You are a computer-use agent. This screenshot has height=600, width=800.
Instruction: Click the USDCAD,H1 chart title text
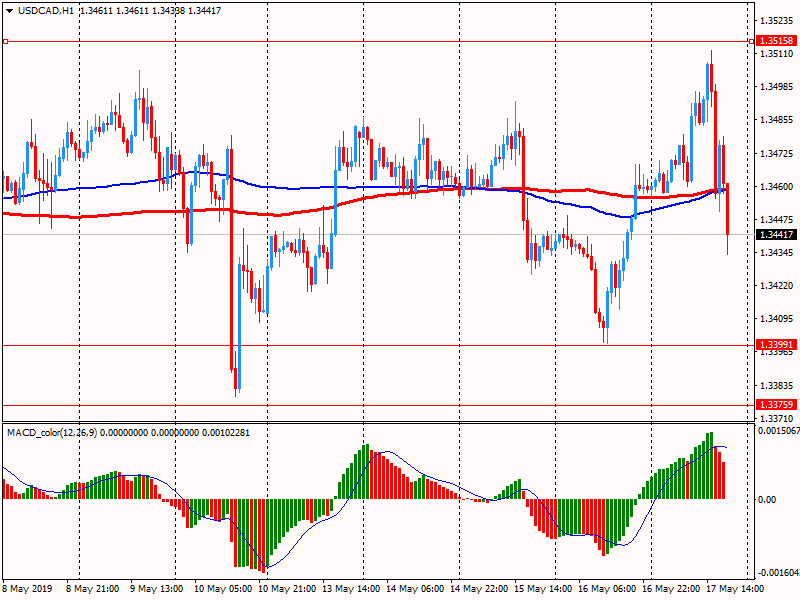(x=45, y=11)
